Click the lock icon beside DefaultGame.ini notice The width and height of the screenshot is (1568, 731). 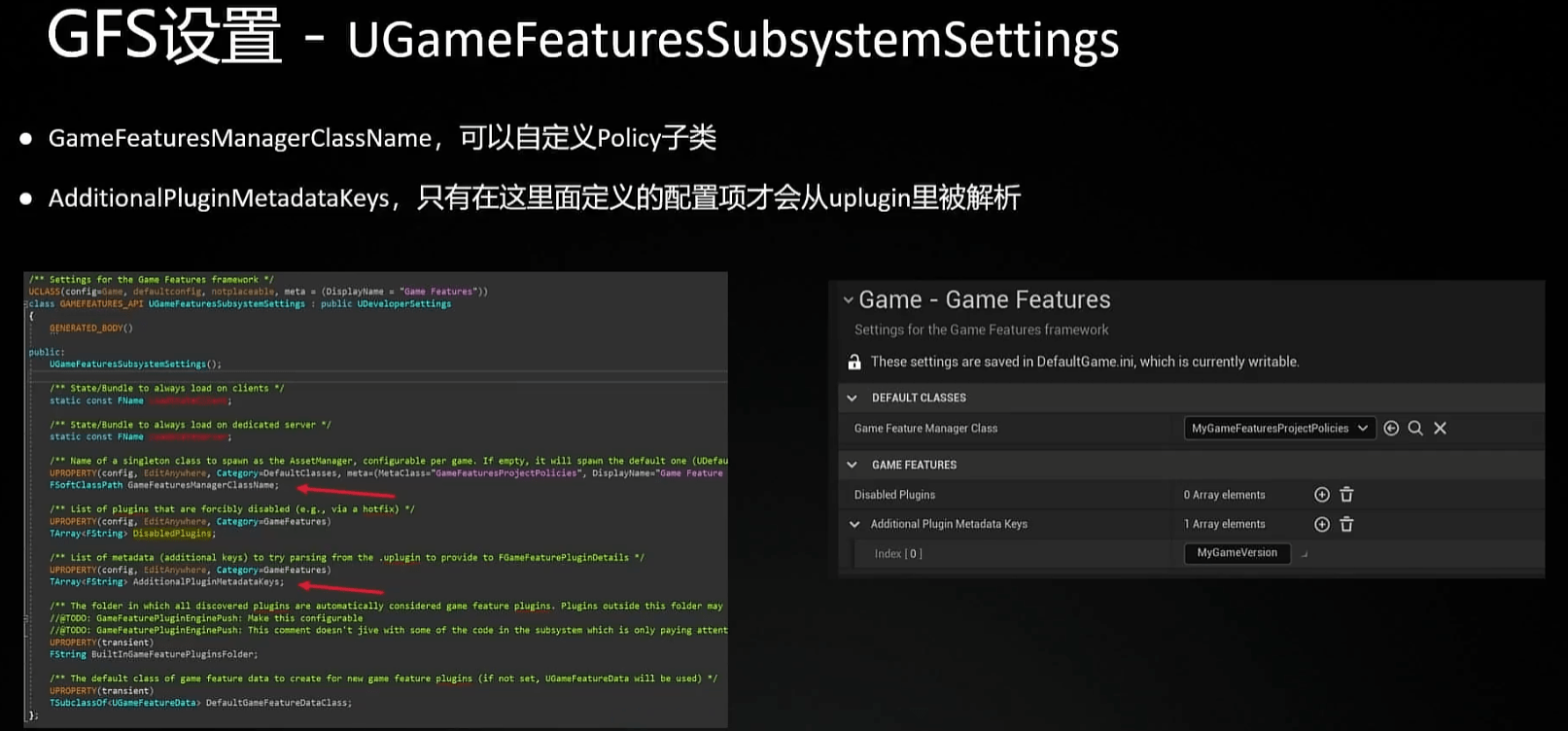(854, 363)
